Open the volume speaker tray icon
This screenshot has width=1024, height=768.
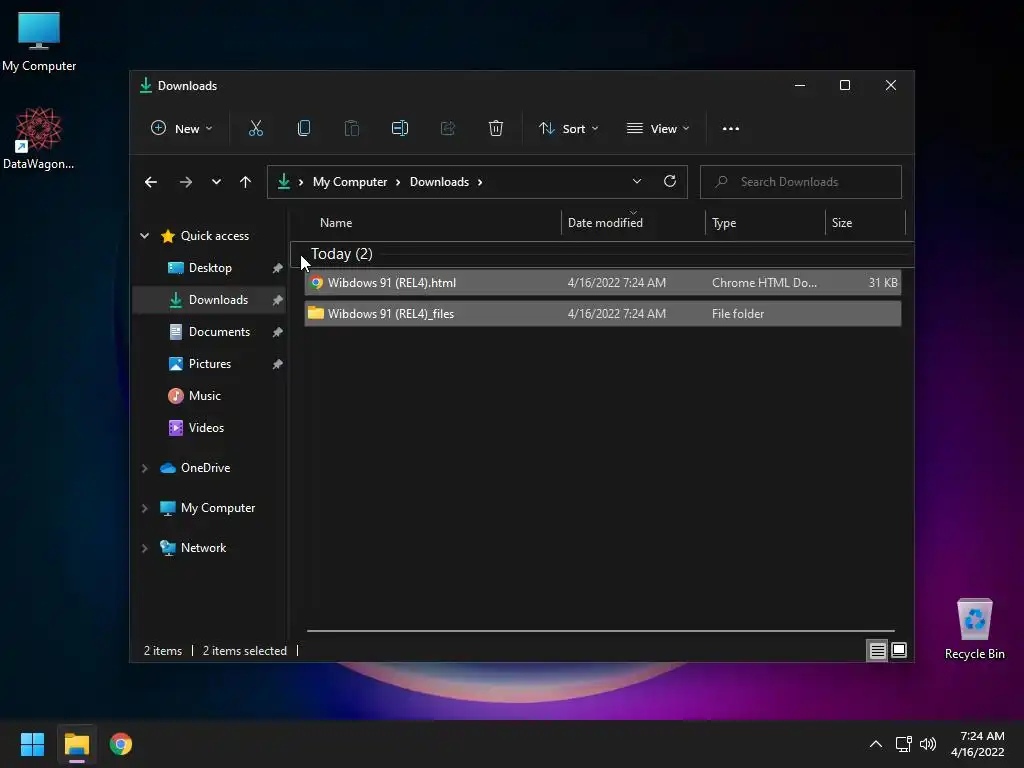point(928,744)
